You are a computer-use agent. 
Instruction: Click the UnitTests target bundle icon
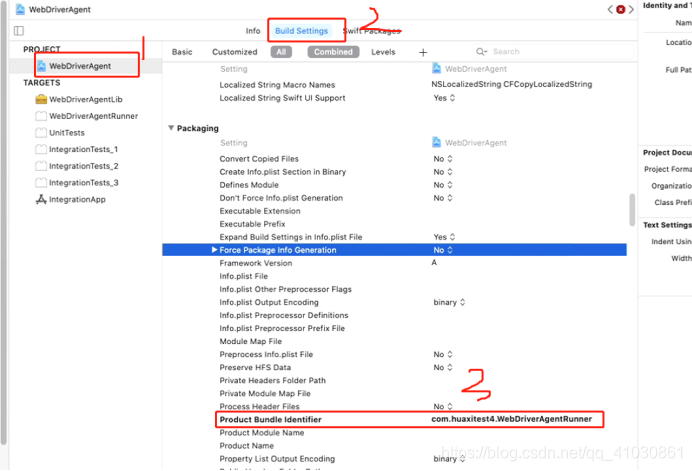[41, 133]
